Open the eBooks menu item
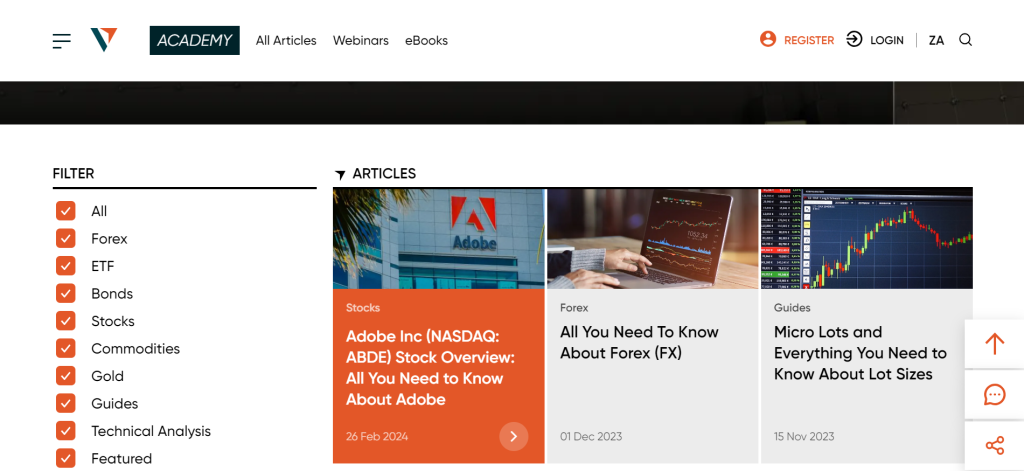The width and height of the screenshot is (1024, 471). tap(426, 41)
